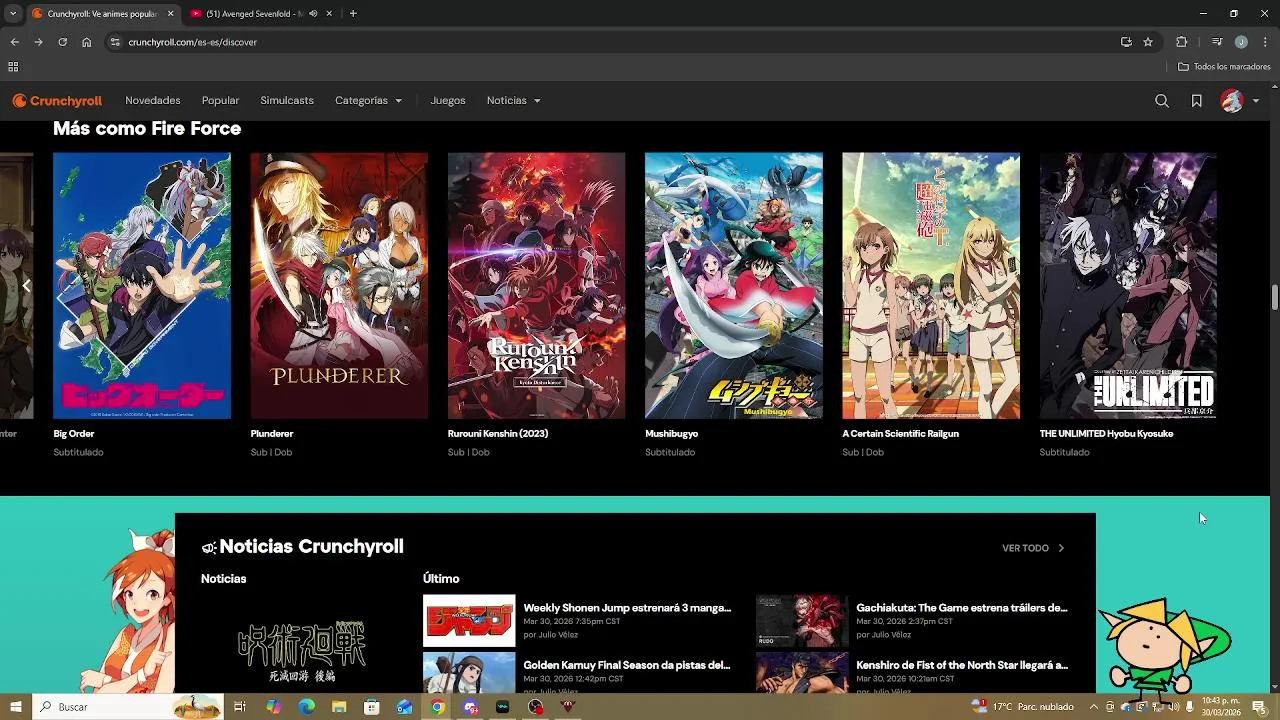Open the Plunderer poster
This screenshot has width=1280, height=720.
point(339,286)
